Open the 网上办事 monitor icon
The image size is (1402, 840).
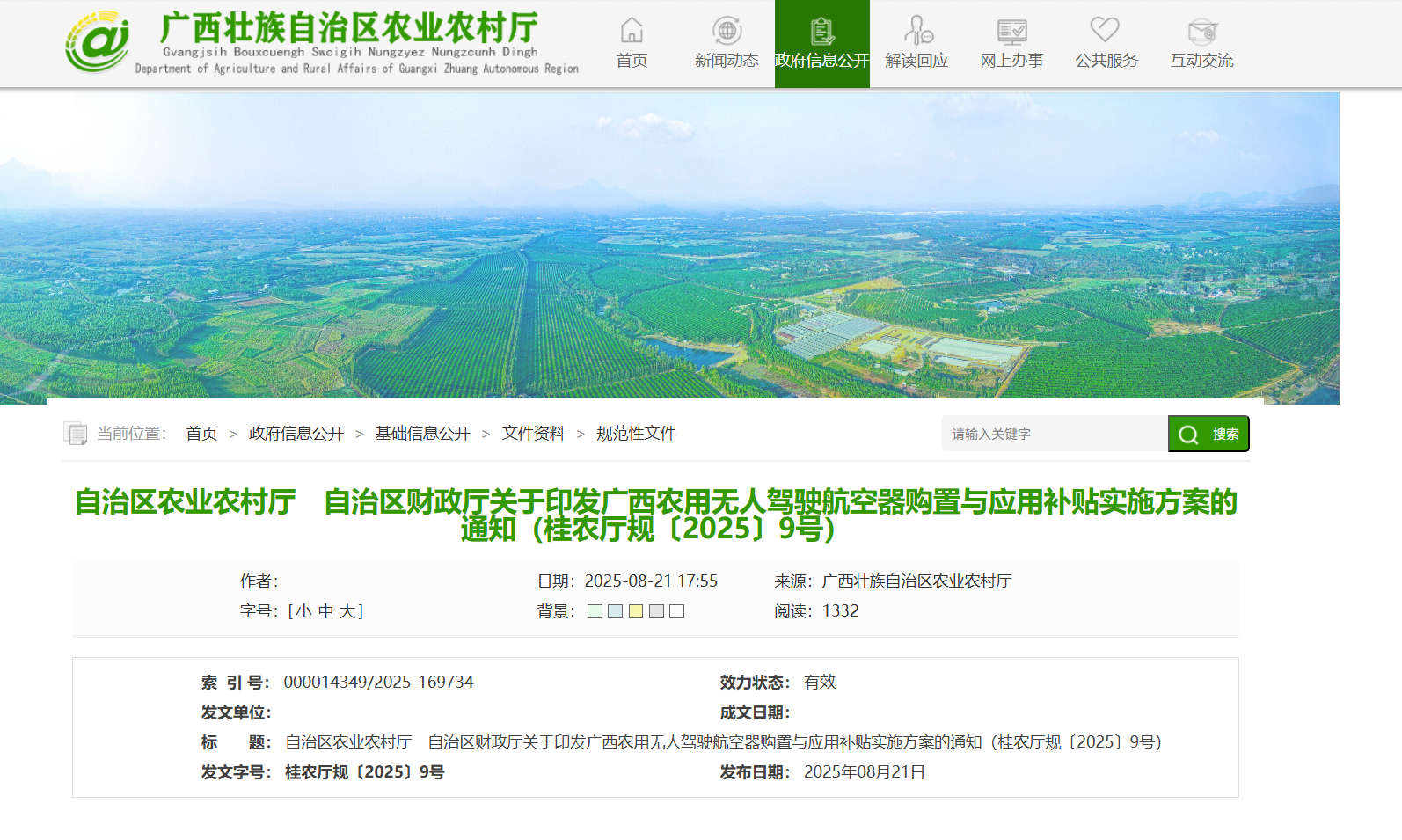1011,32
